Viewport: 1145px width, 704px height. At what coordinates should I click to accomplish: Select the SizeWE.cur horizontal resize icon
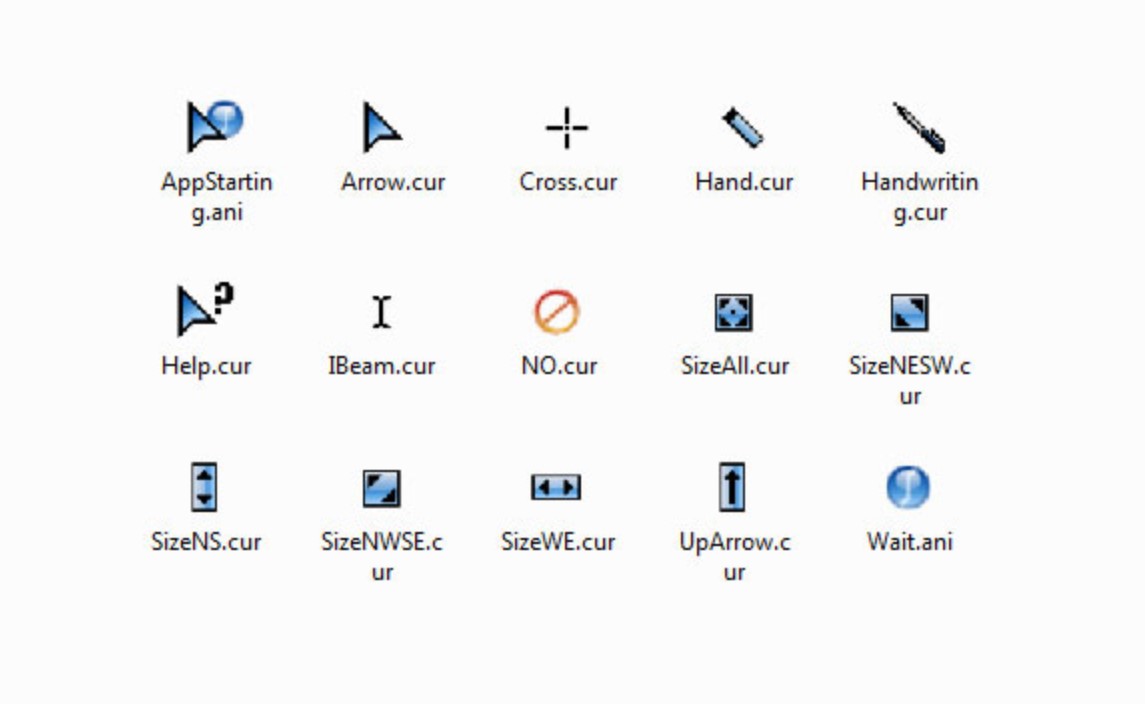(x=556, y=487)
